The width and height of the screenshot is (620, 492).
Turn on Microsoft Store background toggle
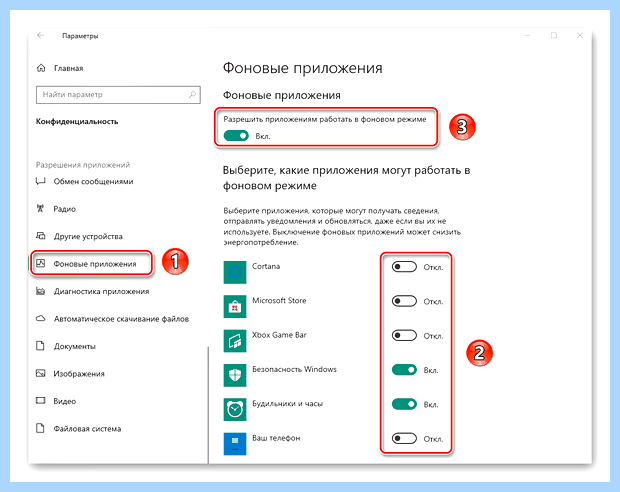point(404,301)
